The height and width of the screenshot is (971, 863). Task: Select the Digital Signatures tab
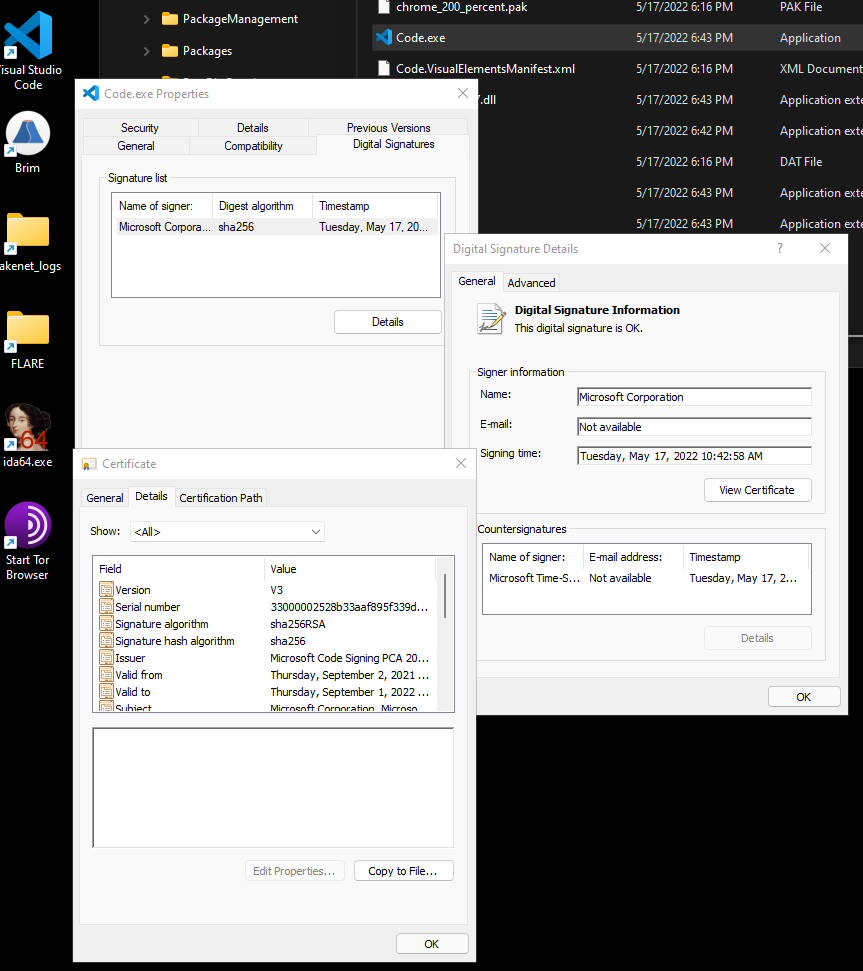coord(393,144)
